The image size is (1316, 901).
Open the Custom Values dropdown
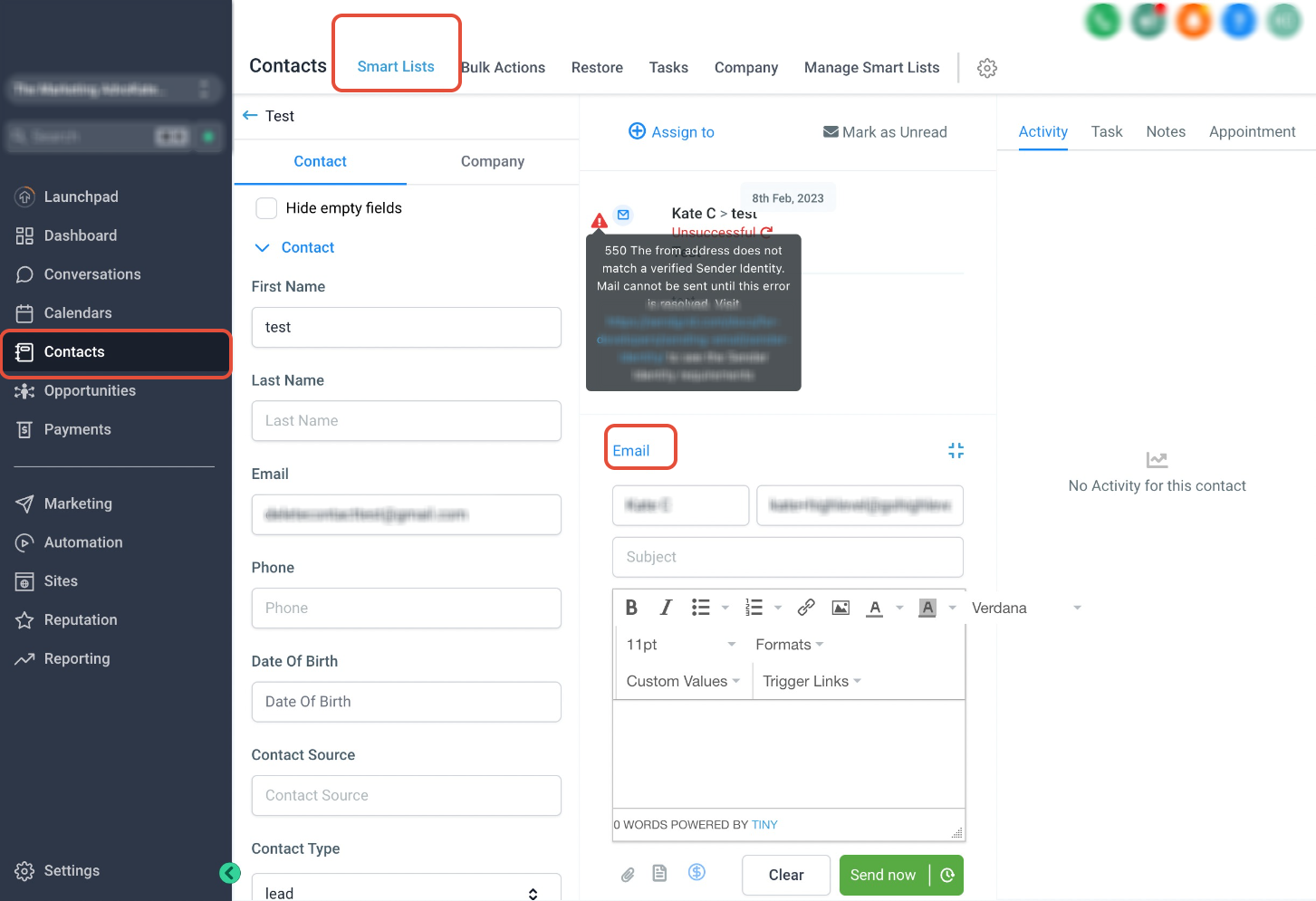click(683, 681)
